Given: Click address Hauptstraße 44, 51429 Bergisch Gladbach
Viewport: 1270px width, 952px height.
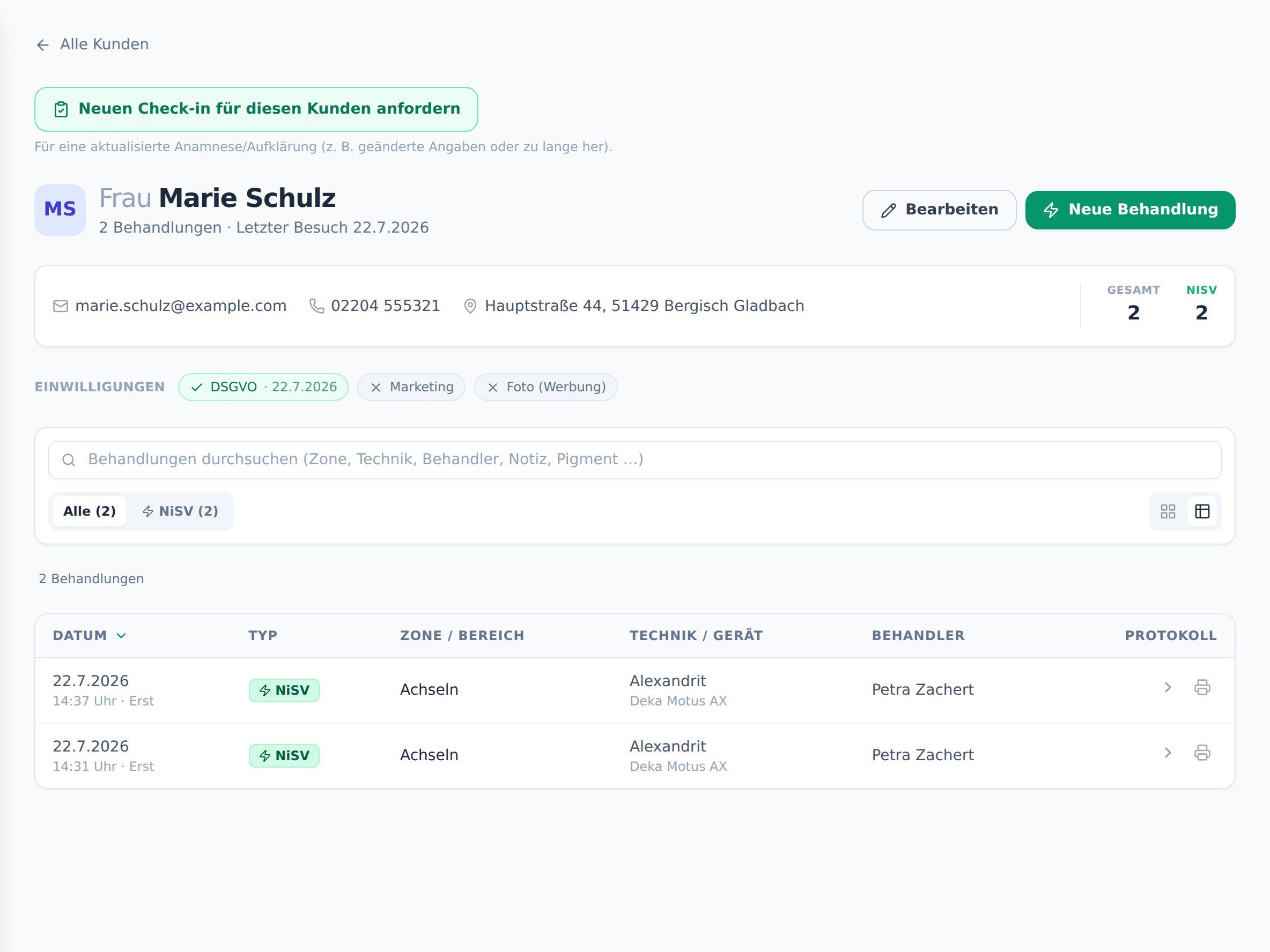Looking at the screenshot, I should tap(644, 306).
